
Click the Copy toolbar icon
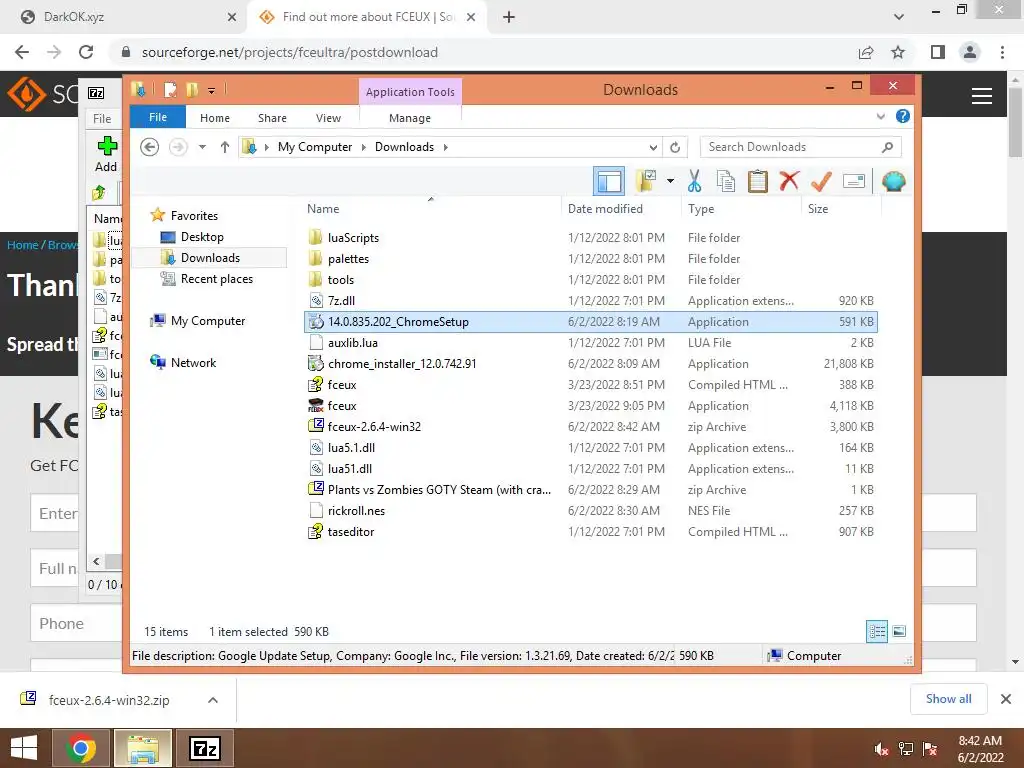[x=726, y=181]
